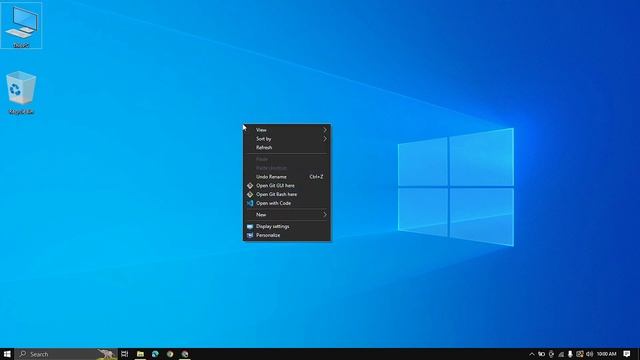Viewport: 640px width, 360px height.
Task: Open Display settings from context menu
Action: click(287, 227)
